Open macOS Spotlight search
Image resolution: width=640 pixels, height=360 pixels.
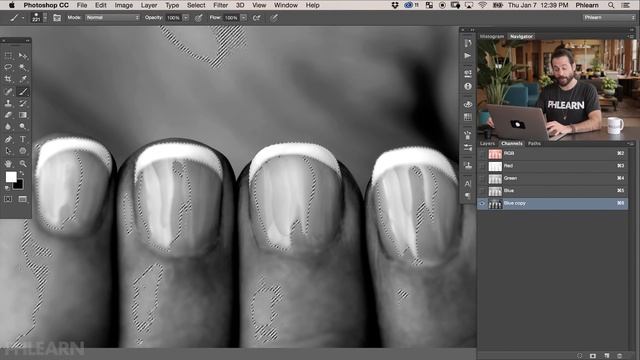(x=611, y=5)
